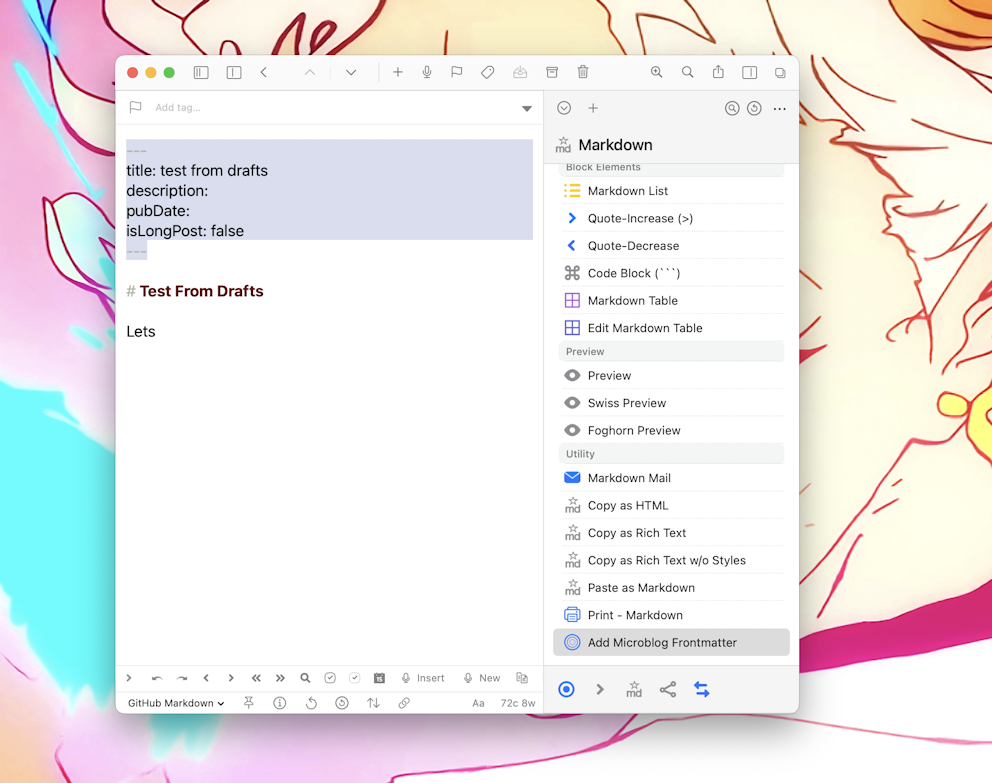Add a new action with plus icon
Screen dimensions: 992x783
593,108
